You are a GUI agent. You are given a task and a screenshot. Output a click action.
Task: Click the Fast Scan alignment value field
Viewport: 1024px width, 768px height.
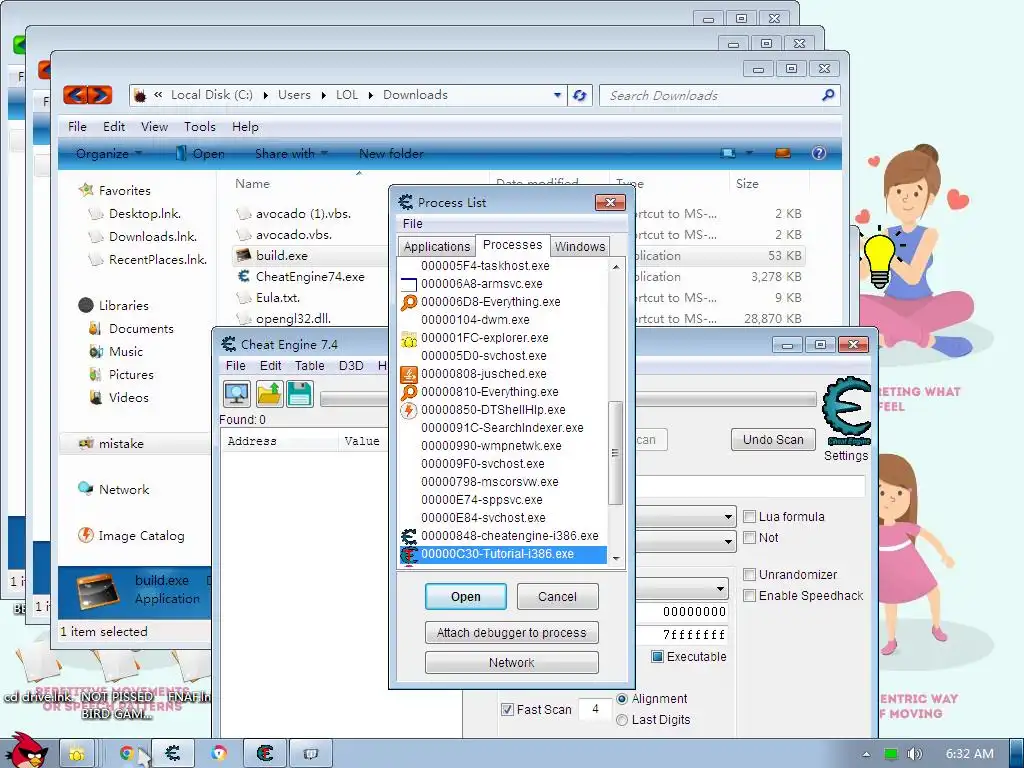click(x=595, y=709)
